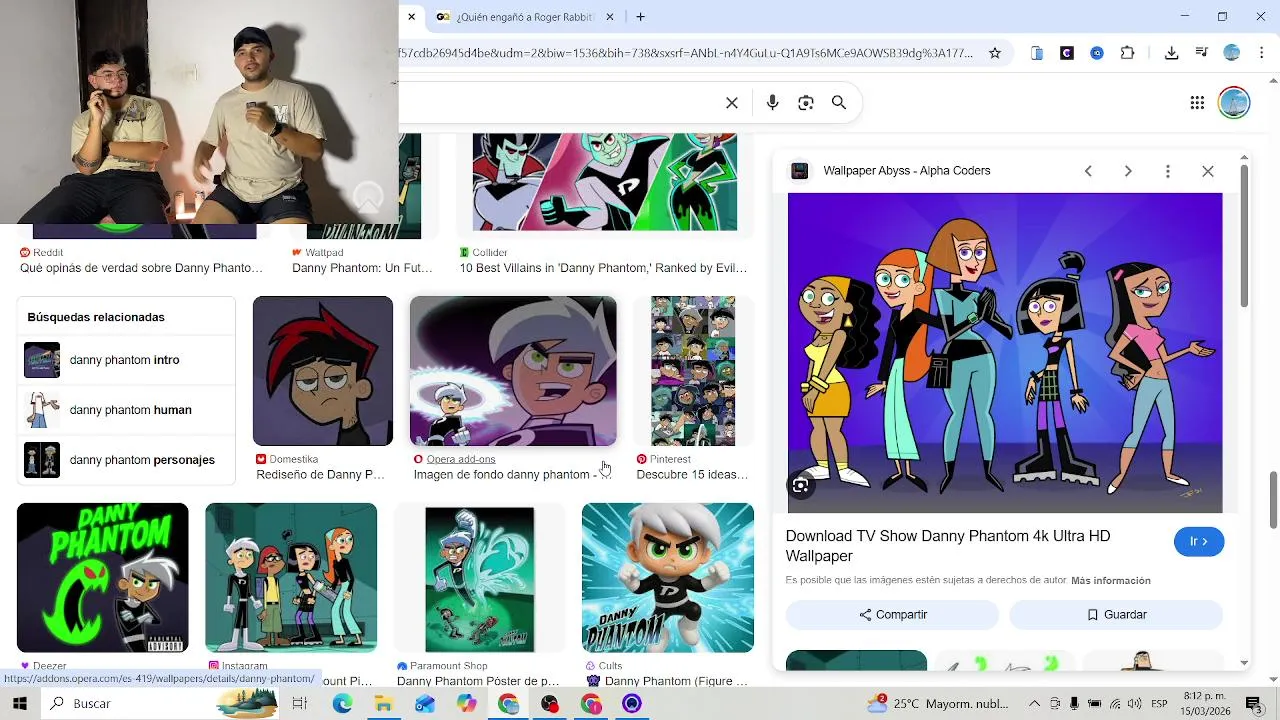Image resolution: width=1280 pixels, height=720 pixels.
Task: Open the Cults Danny Phantom figure thumbnail
Action: [668, 578]
